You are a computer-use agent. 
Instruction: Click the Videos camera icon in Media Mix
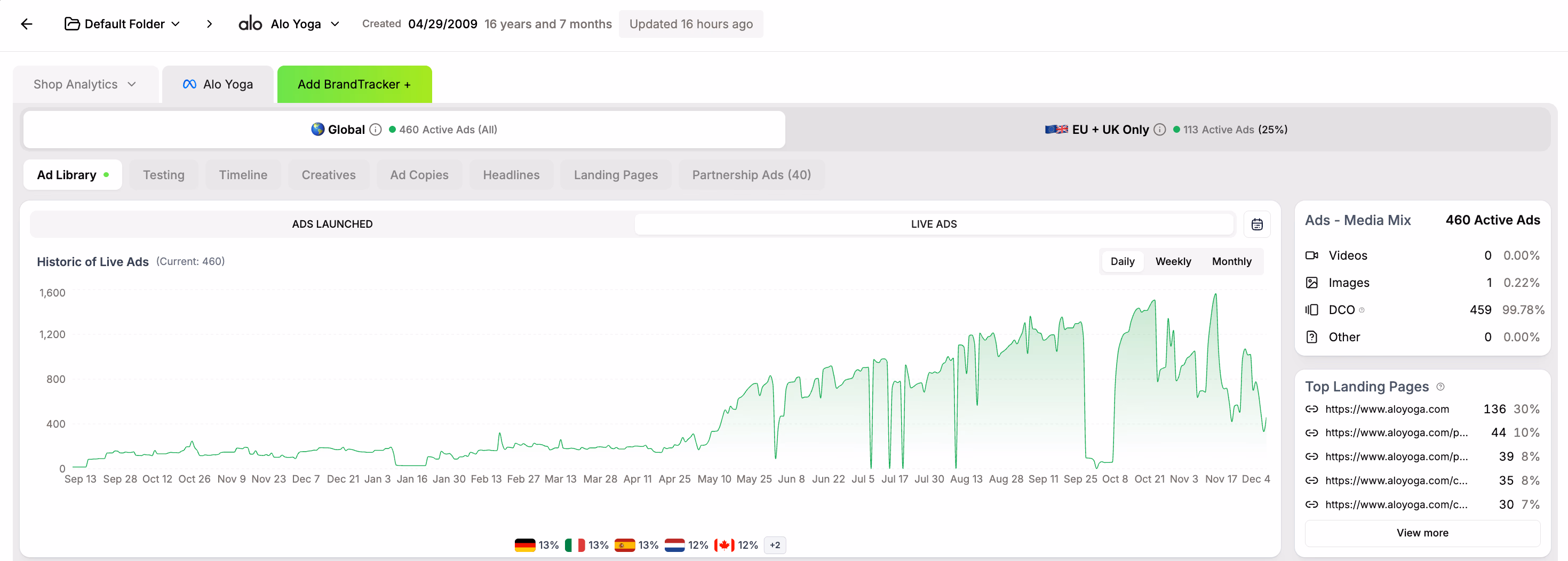[x=1312, y=255]
